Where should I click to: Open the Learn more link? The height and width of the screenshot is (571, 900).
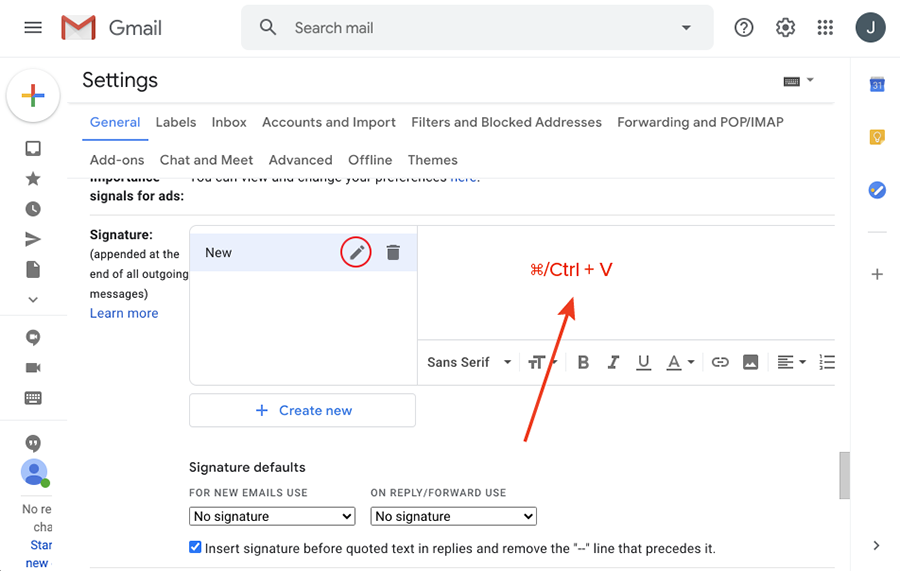coord(124,313)
